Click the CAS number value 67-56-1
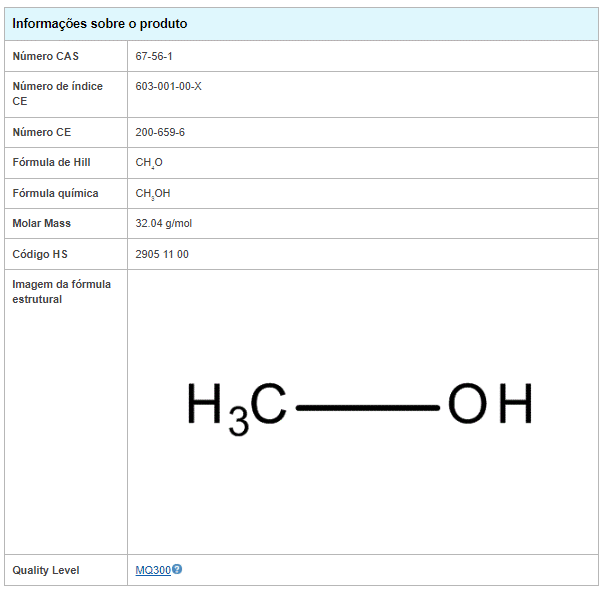The width and height of the screenshot is (604, 589). (154, 56)
